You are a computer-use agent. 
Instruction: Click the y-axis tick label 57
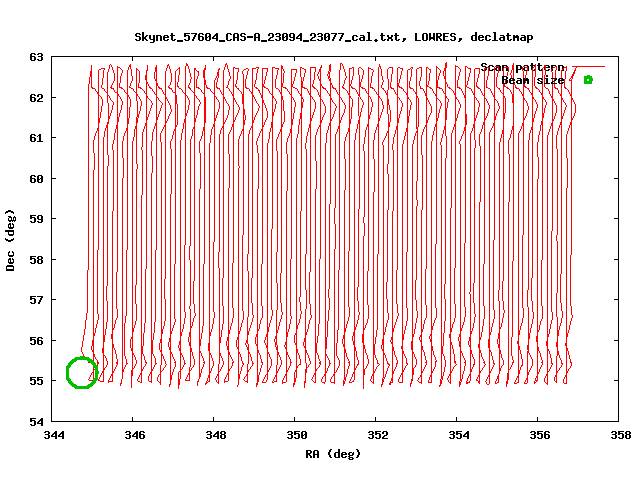[36, 300]
